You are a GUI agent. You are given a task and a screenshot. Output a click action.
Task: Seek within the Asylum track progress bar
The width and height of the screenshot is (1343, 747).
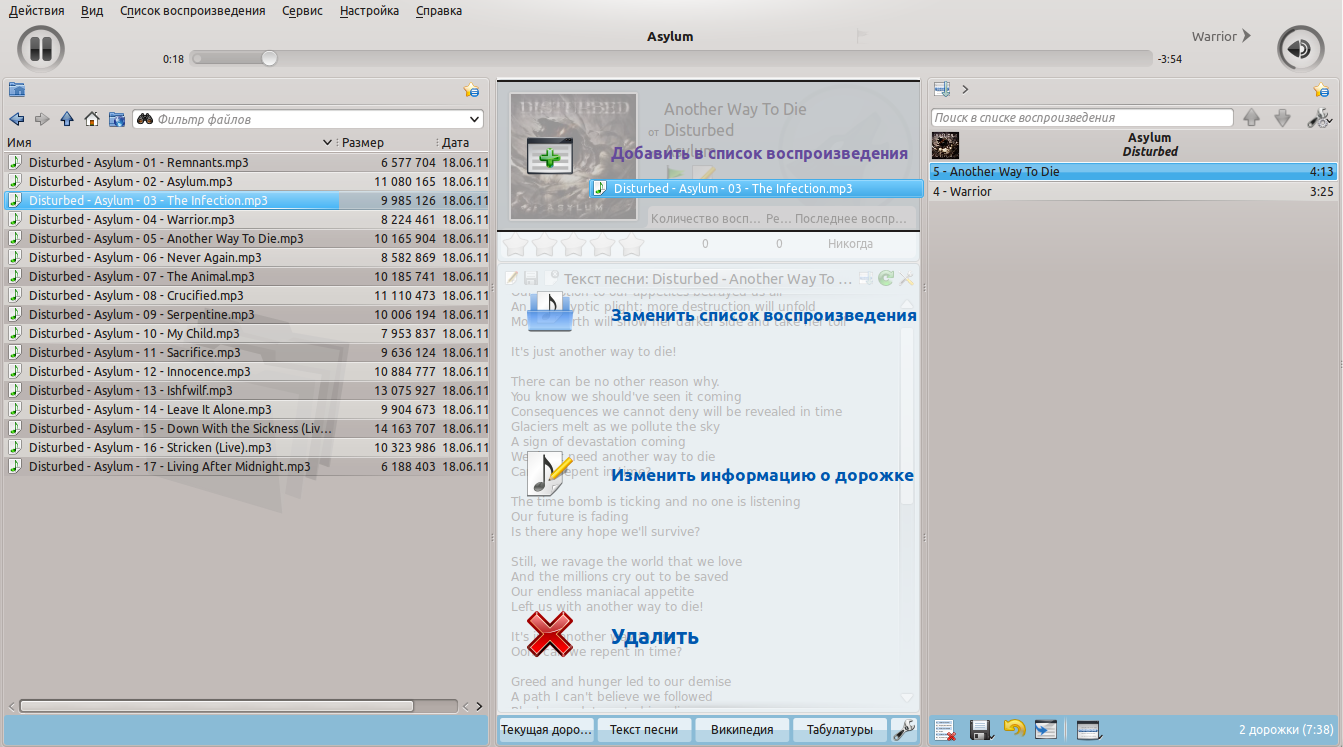pos(671,59)
